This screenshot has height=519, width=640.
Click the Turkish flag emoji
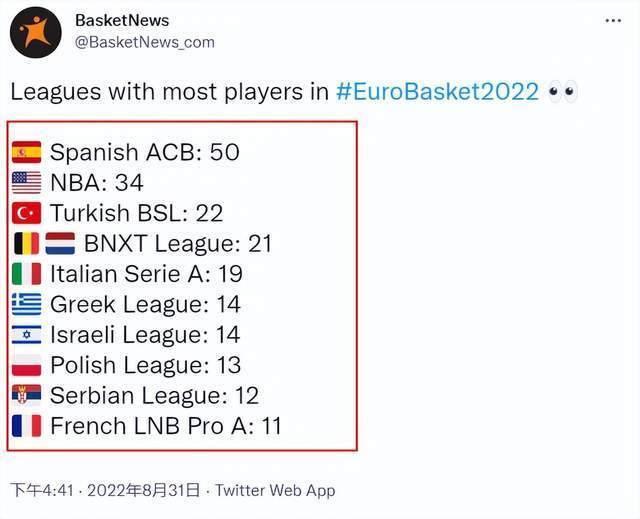click(27, 213)
